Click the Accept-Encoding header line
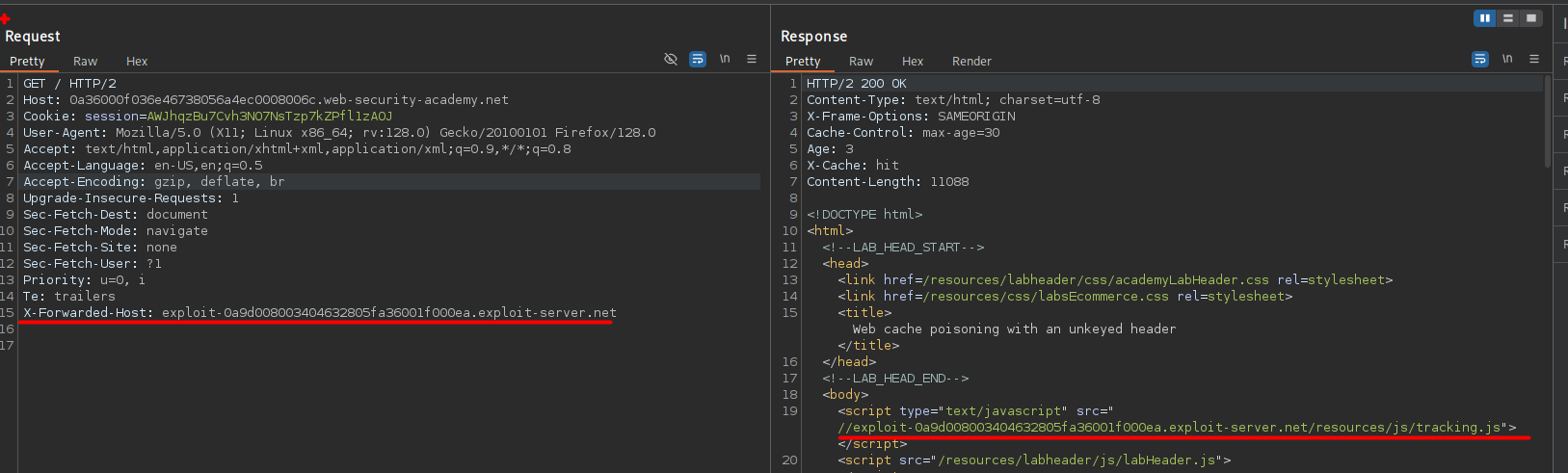Viewport: 1568px width, 473px height. 154,182
